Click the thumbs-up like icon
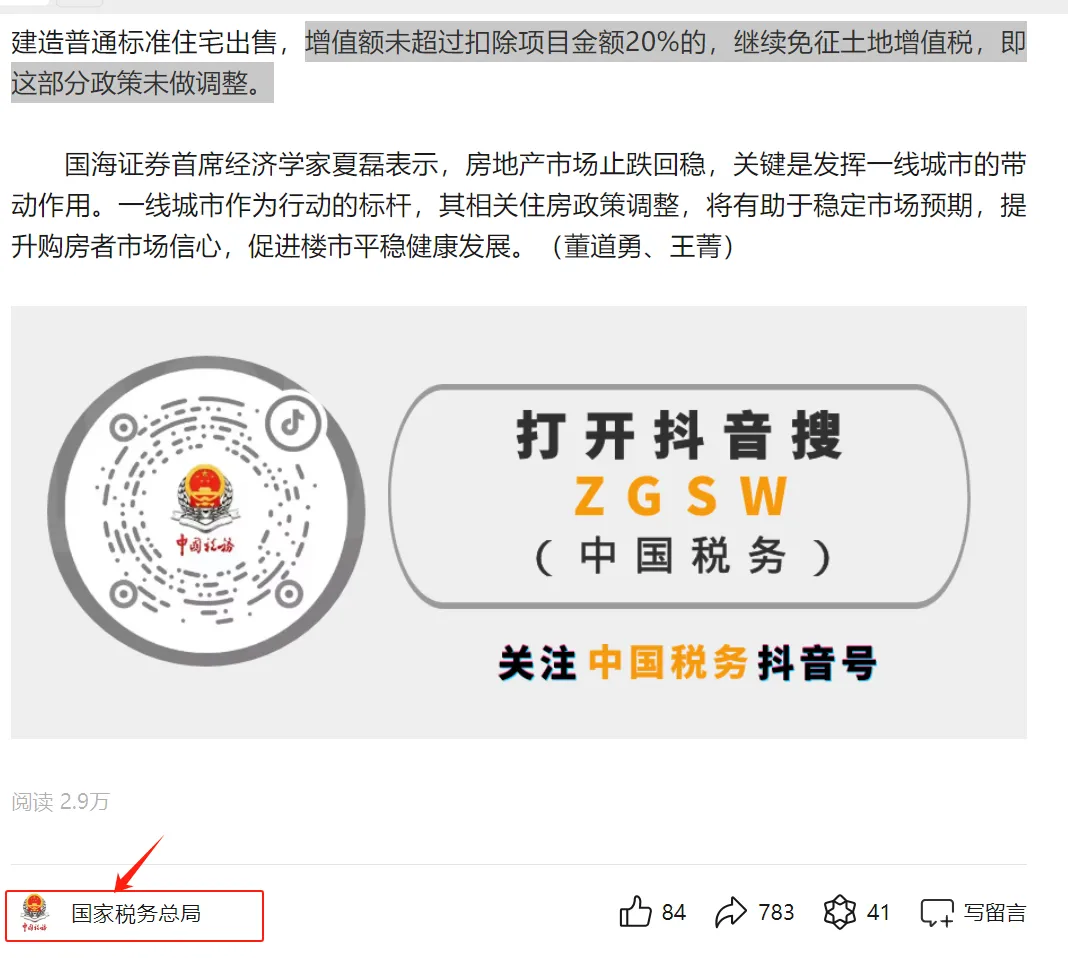This screenshot has width=1068, height=958. pyautogui.click(x=635, y=912)
